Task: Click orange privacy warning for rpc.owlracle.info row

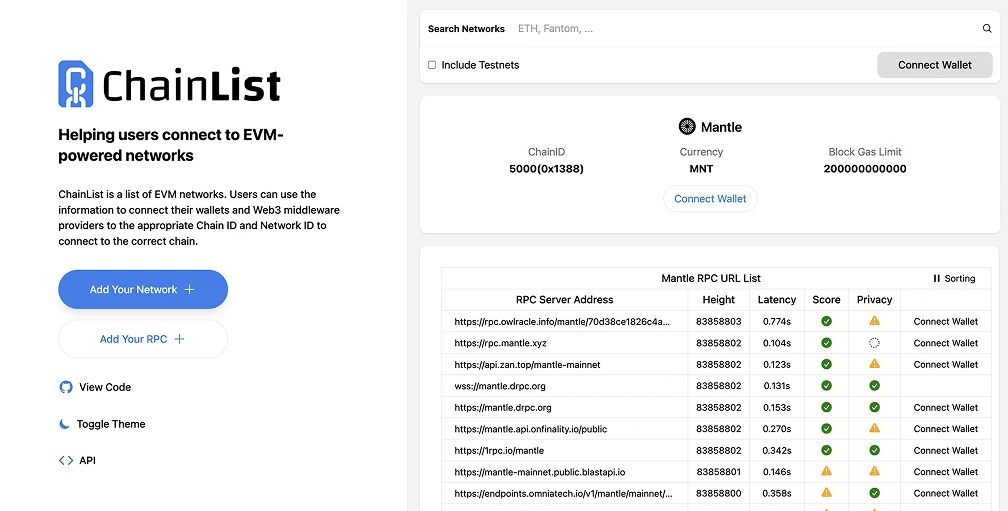Action: point(874,321)
